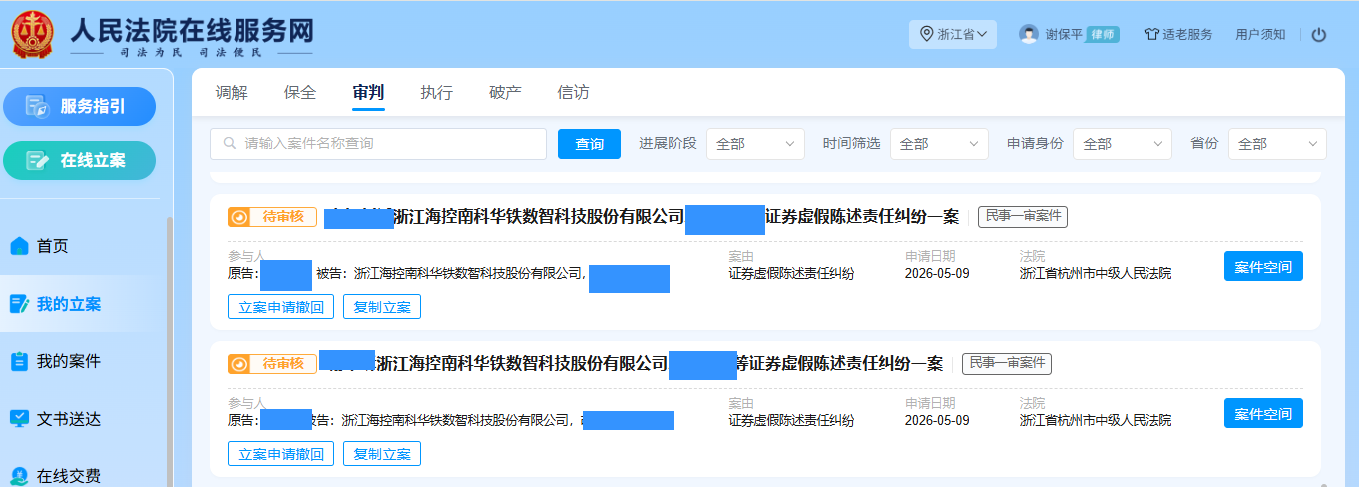Click the 查询 search button
Image resolution: width=1359 pixels, height=487 pixels.
[x=589, y=144]
